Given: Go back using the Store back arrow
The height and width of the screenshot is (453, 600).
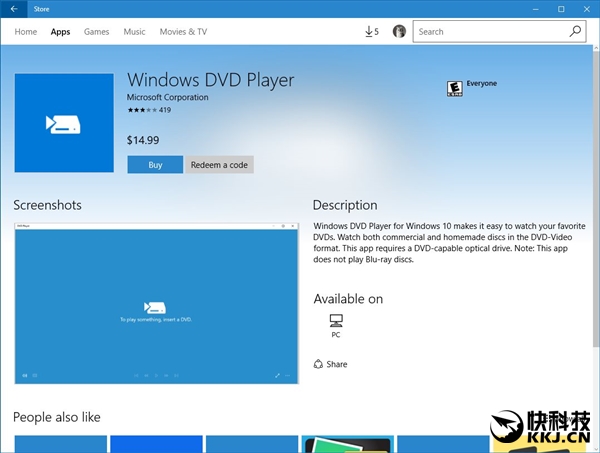Looking at the screenshot, I should 14,9.
